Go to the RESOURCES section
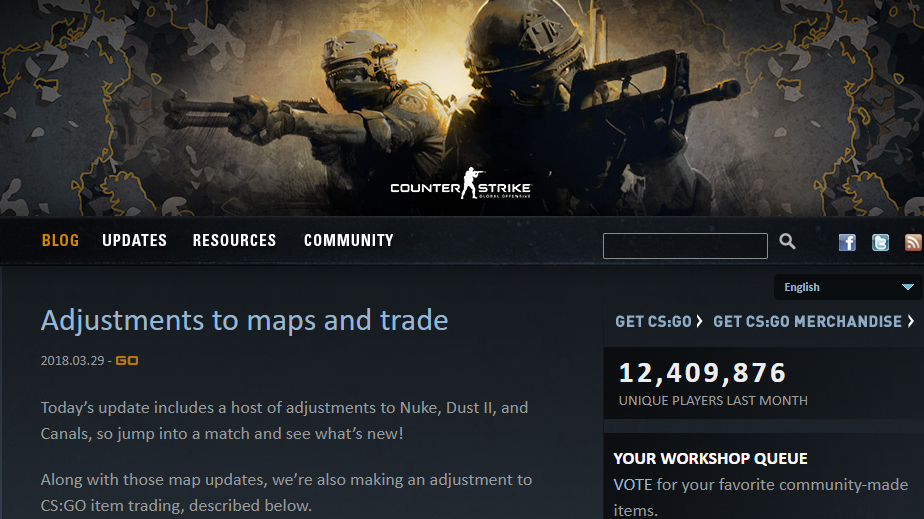This screenshot has height=519, width=924. tap(235, 240)
